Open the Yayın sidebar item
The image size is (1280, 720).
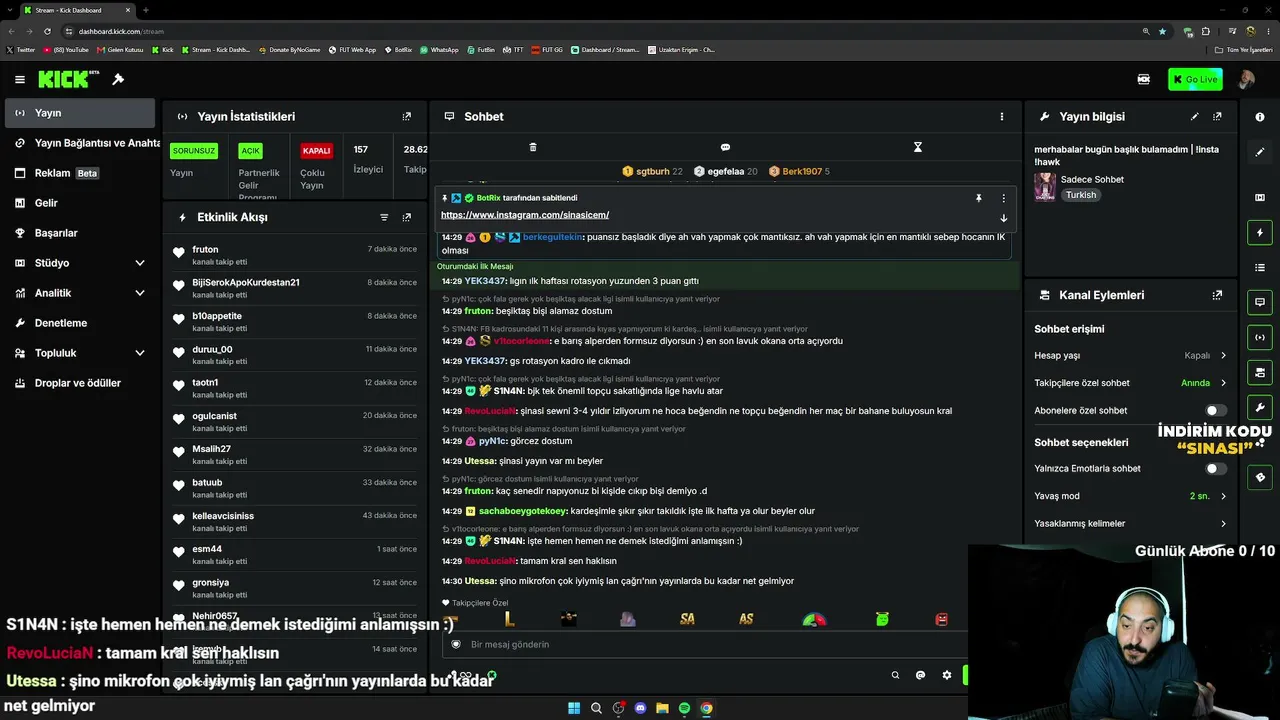click(x=80, y=113)
